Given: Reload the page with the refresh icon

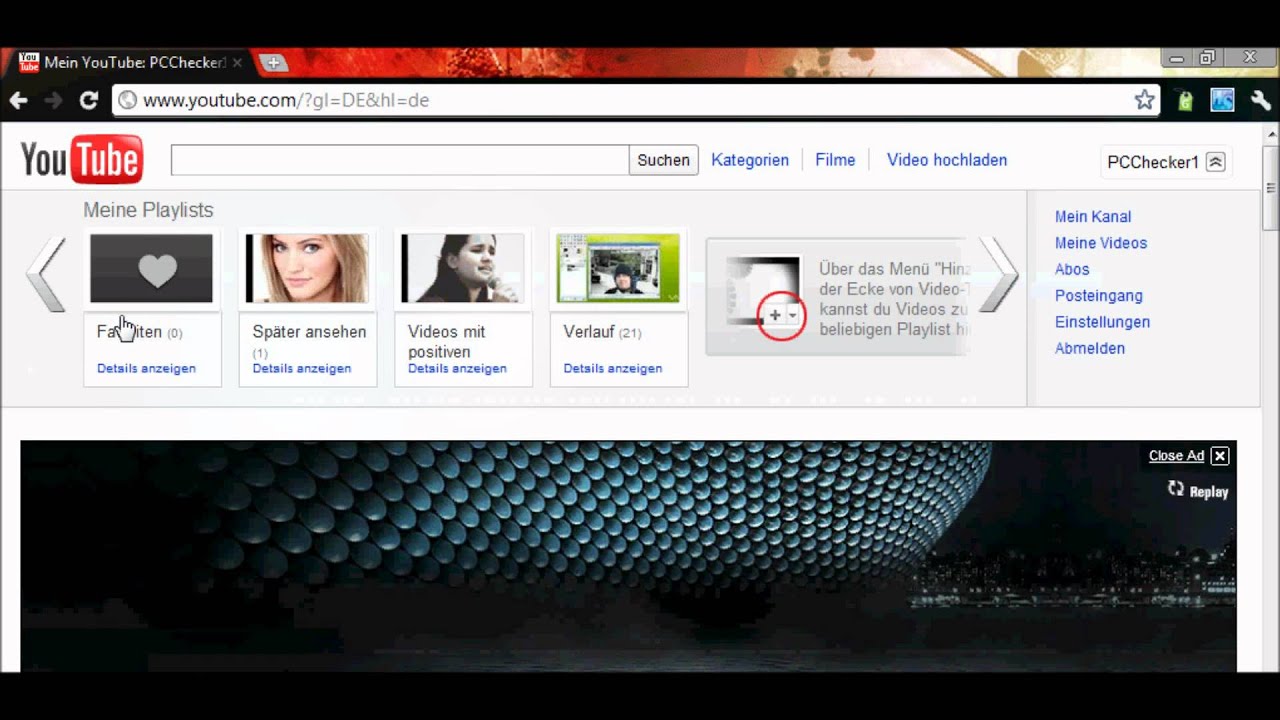Looking at the screenshot, I should [89, 100].
